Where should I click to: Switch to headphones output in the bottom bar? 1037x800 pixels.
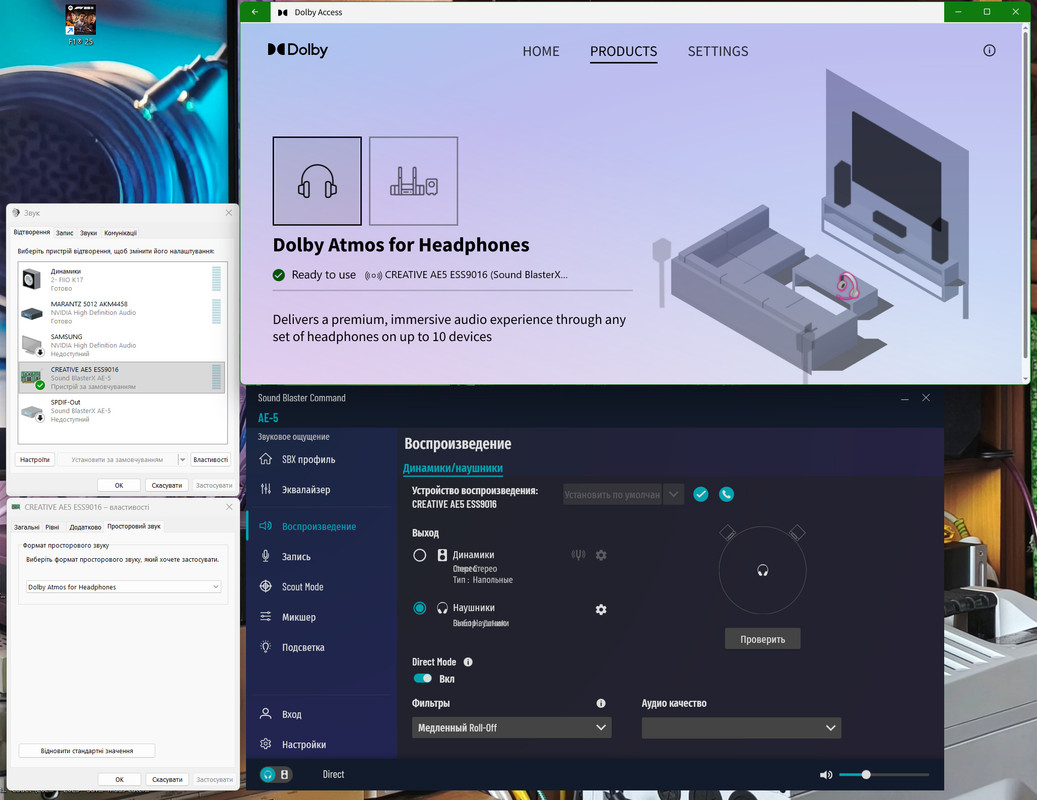pos(268,774)
